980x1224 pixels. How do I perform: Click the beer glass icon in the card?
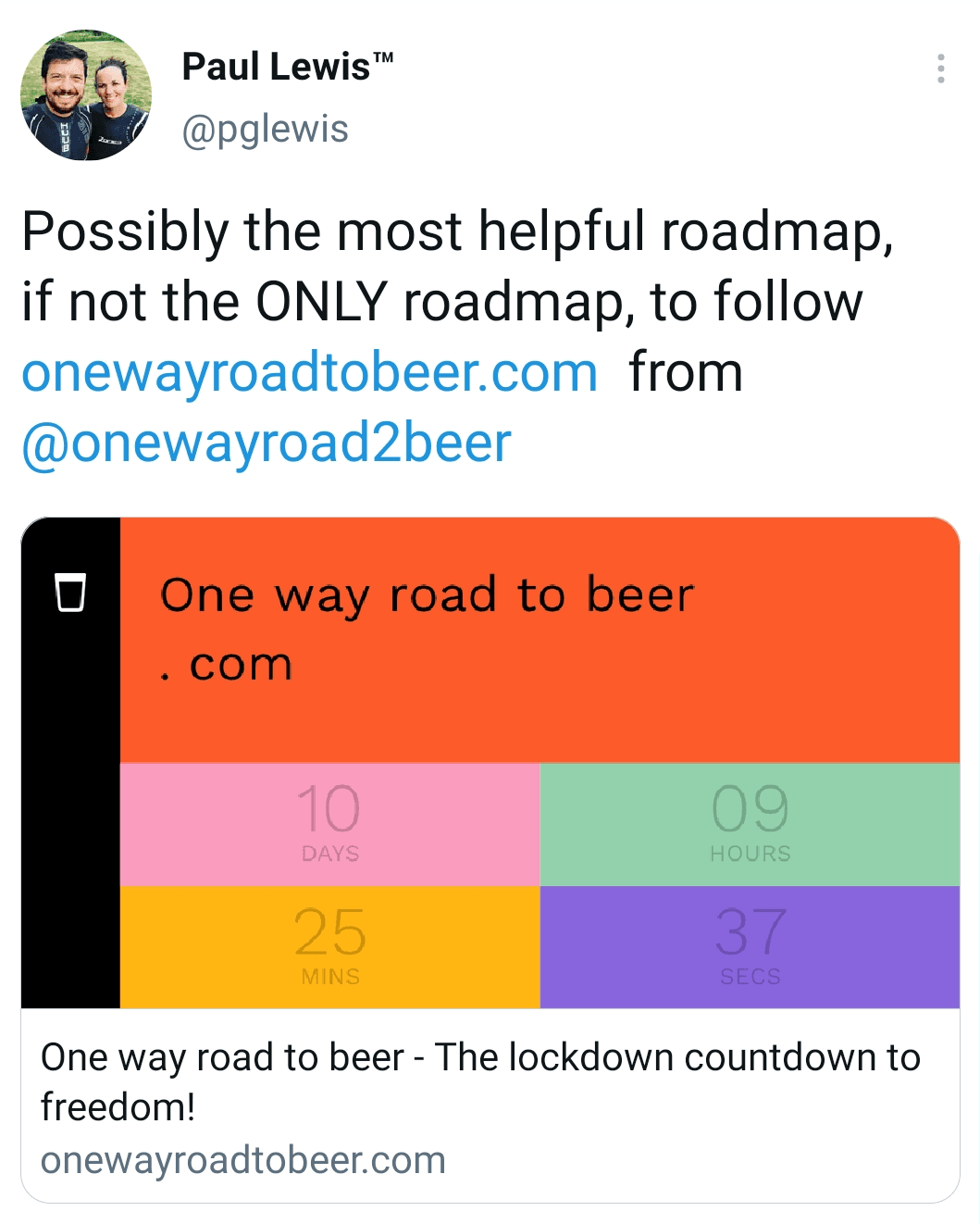(70, 593)
